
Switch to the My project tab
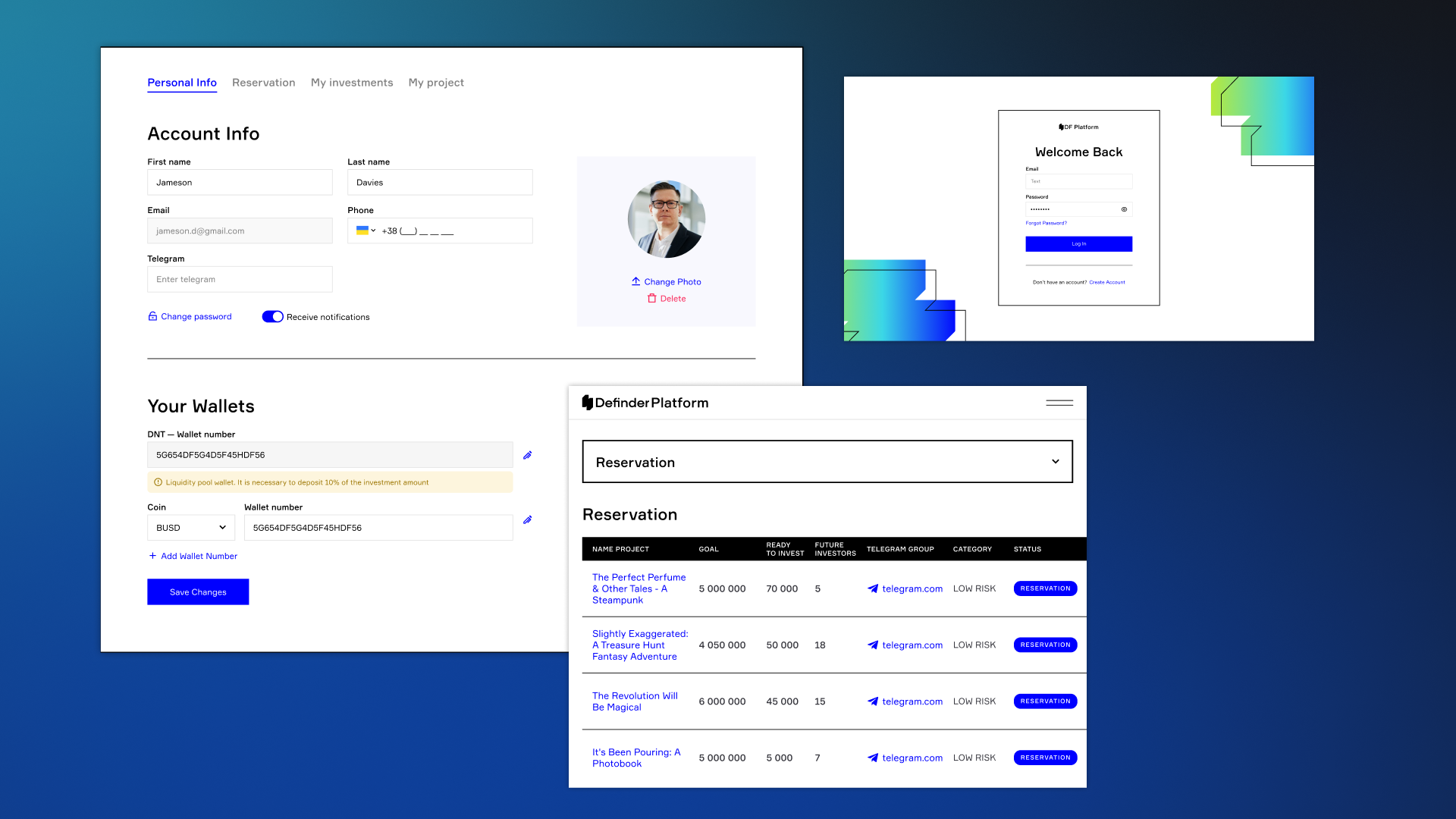[436, 83]
